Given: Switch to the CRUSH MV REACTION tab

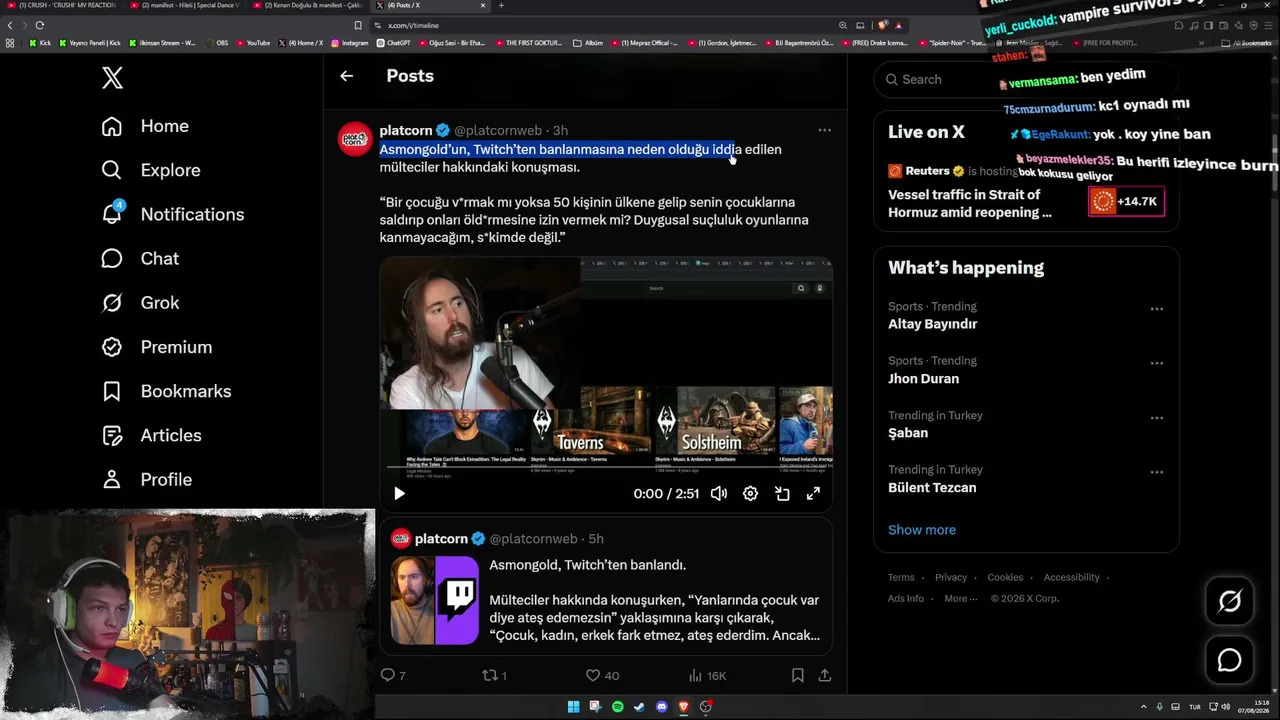Looking at the screenshot, I should pyautogui.click(x=62, y=6).
